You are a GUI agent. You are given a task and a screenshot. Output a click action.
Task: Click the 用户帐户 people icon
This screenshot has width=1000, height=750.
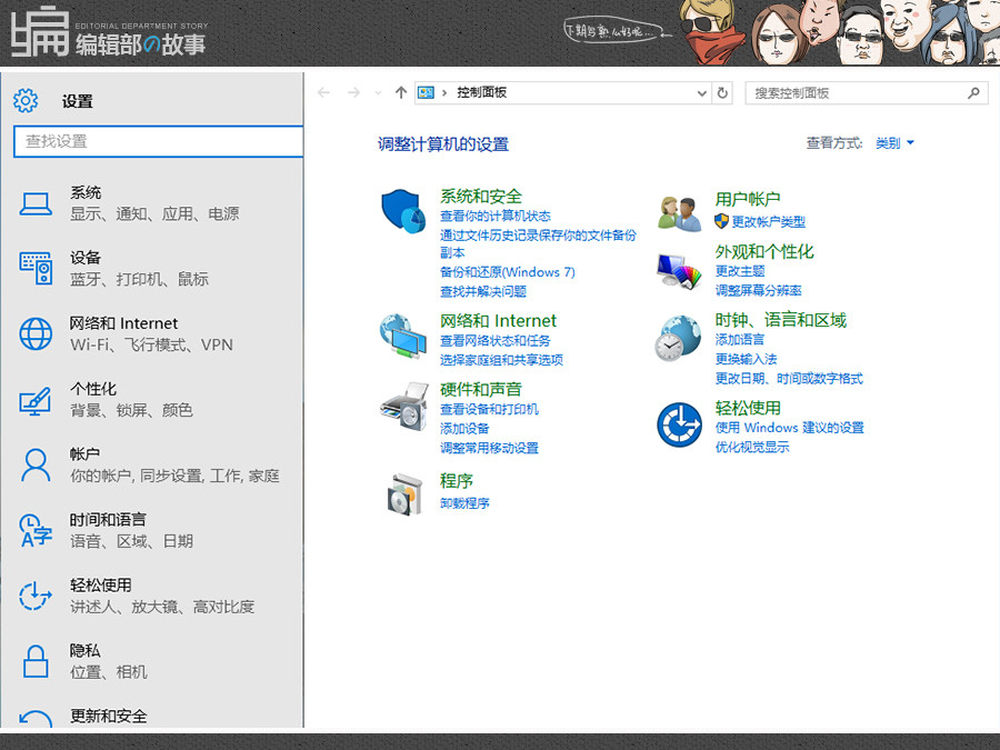tap(679, 213)
